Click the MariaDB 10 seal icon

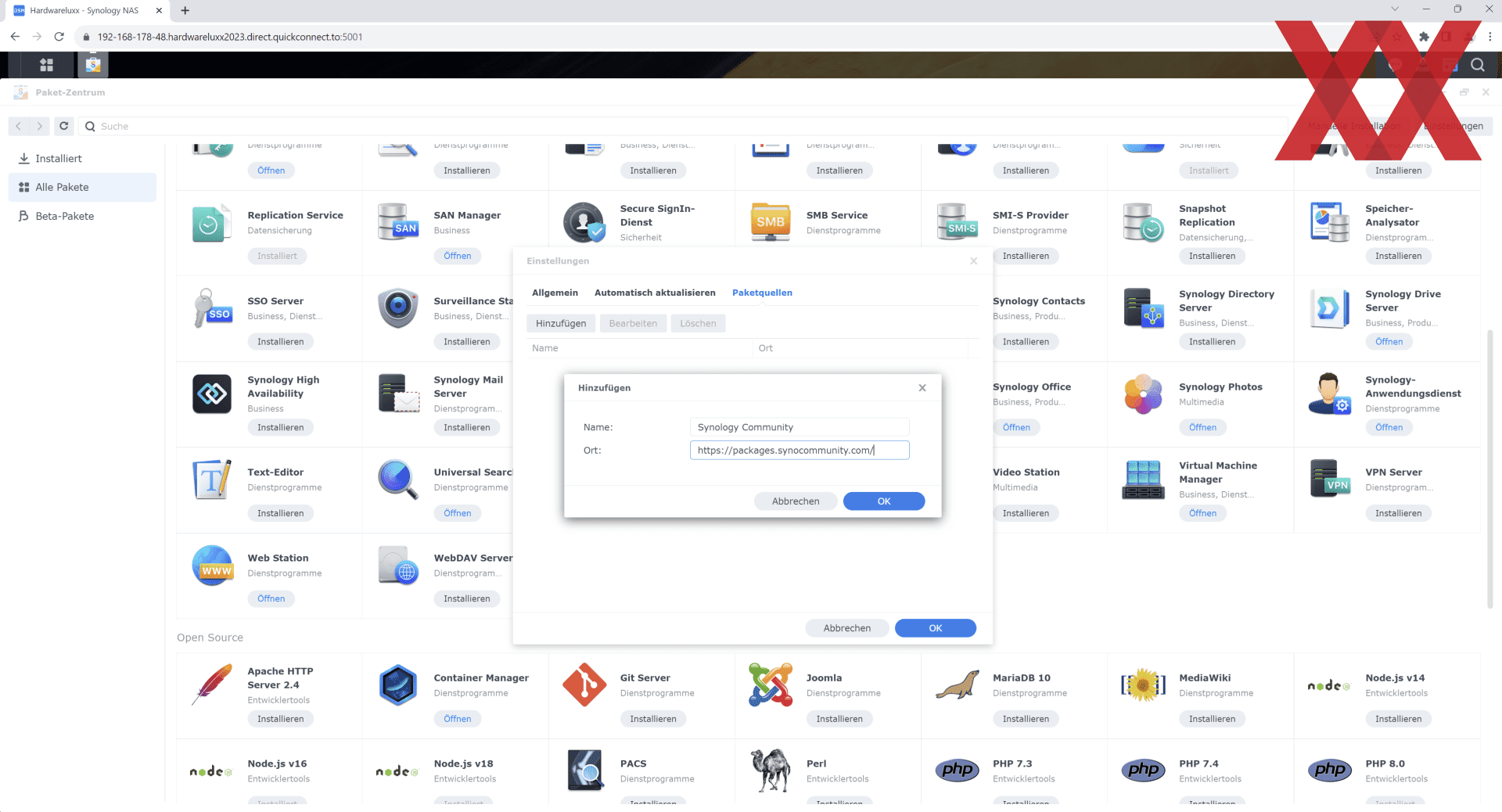pyautogui.click(x=957, y=685)
